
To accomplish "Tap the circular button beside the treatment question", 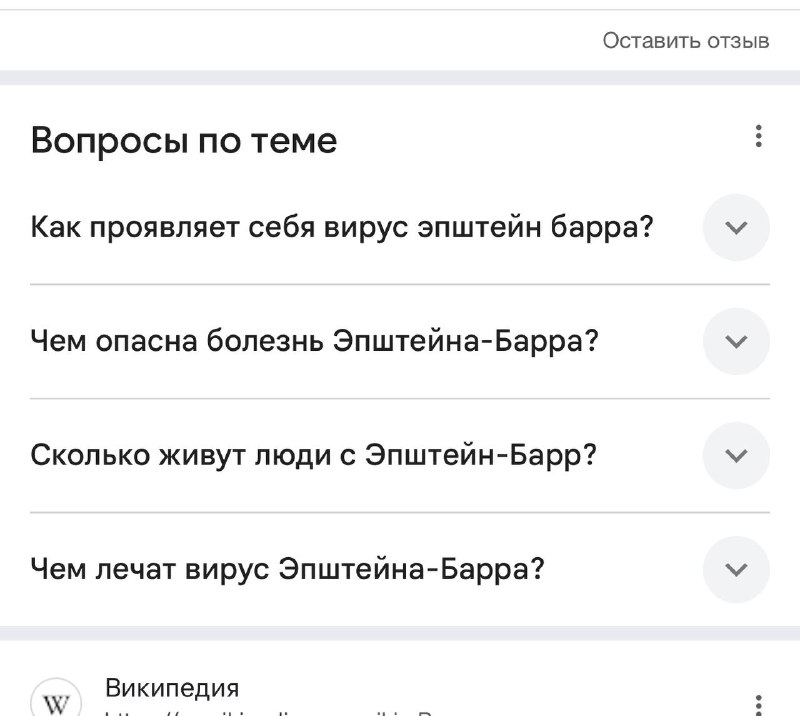I will (736, 569).
